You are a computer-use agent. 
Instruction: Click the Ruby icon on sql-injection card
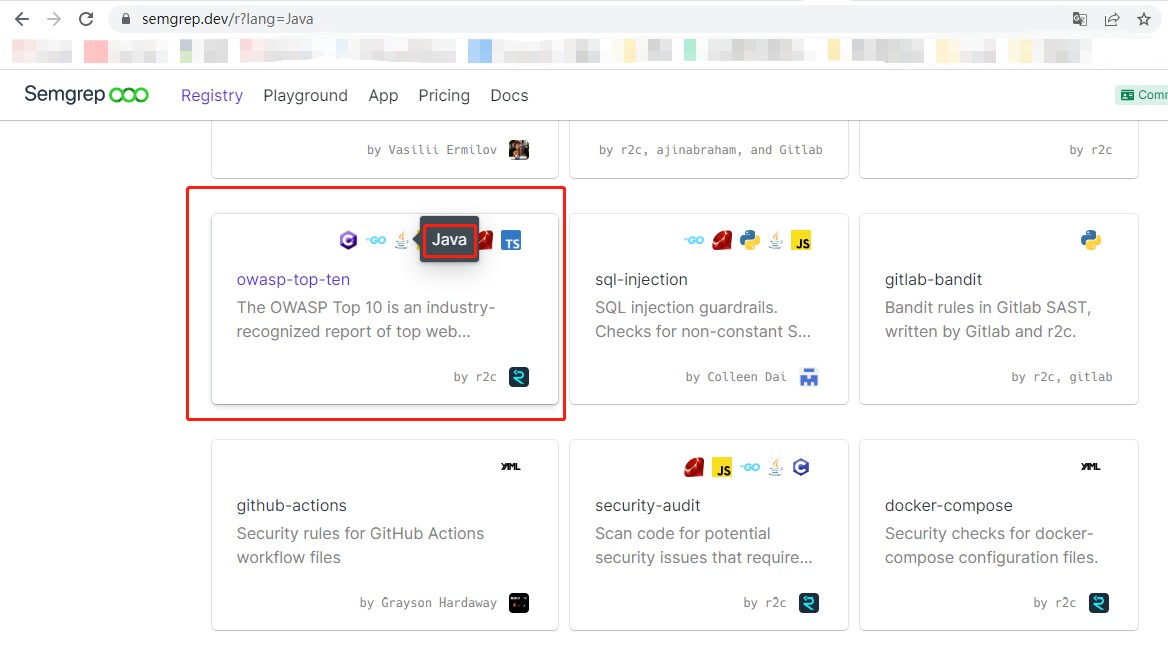click(721, 240)
